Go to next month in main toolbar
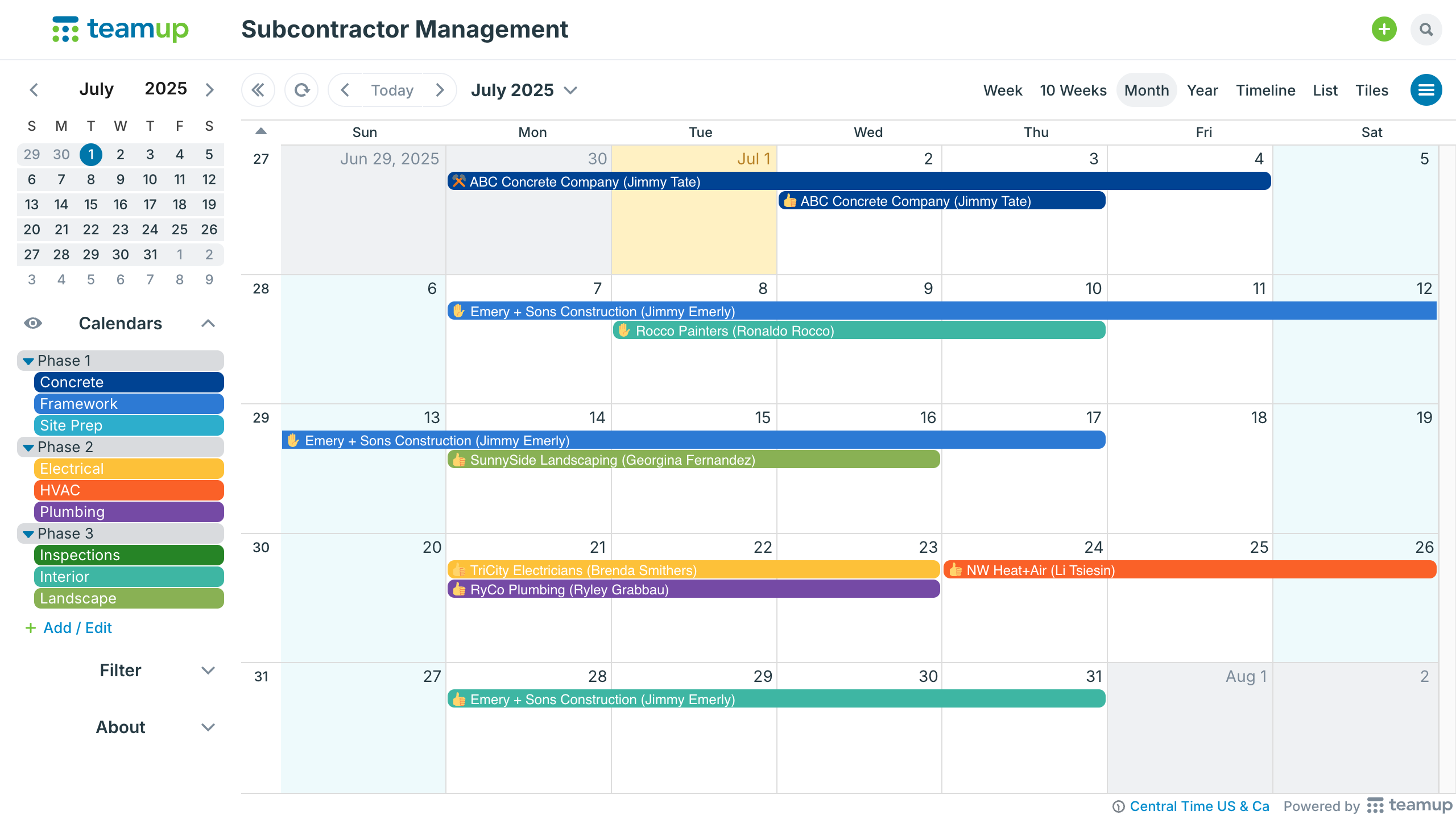This screenshot has width=1456, height=819. 440,90
